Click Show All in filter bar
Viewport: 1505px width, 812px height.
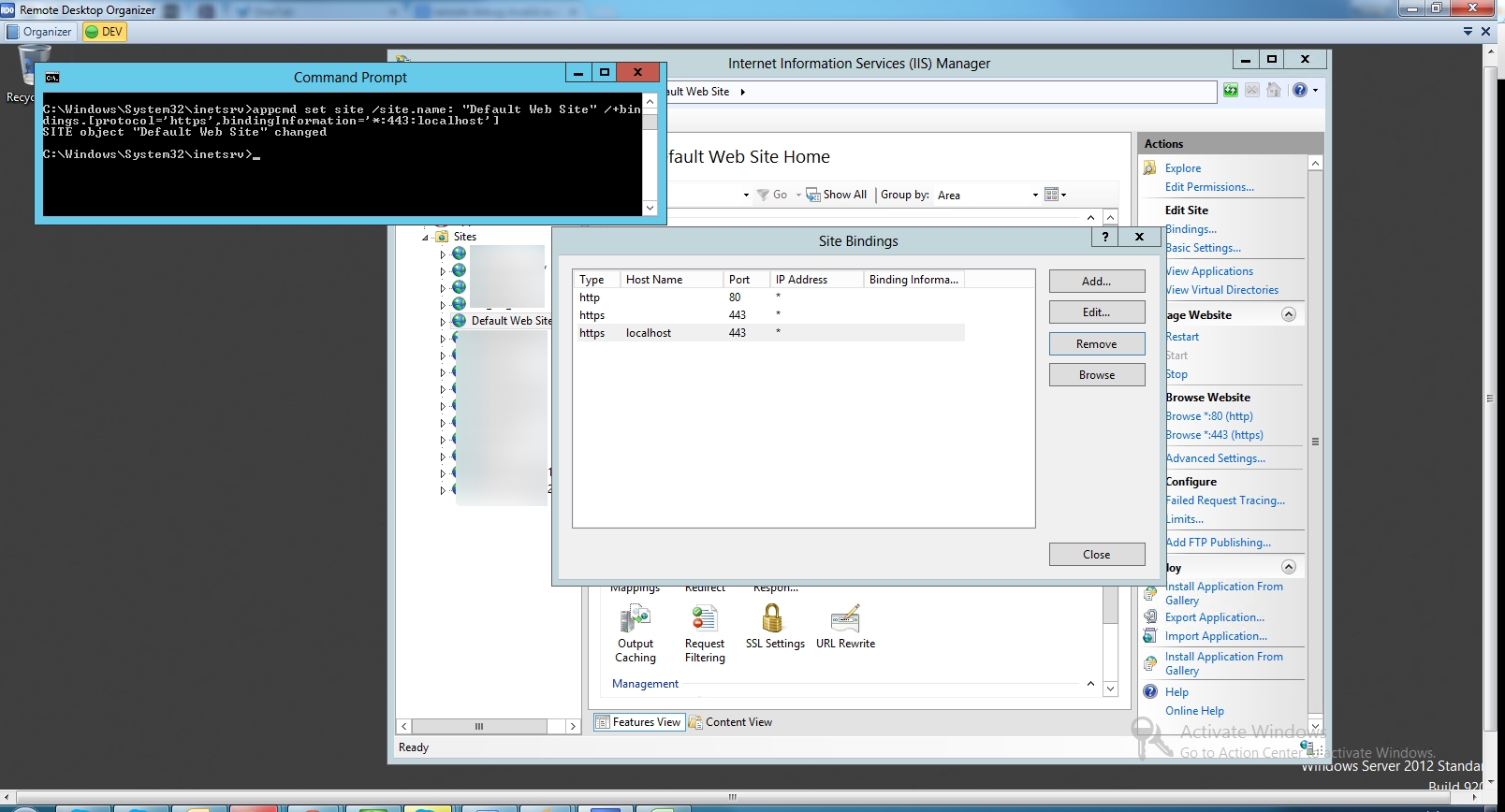[837, 195]
